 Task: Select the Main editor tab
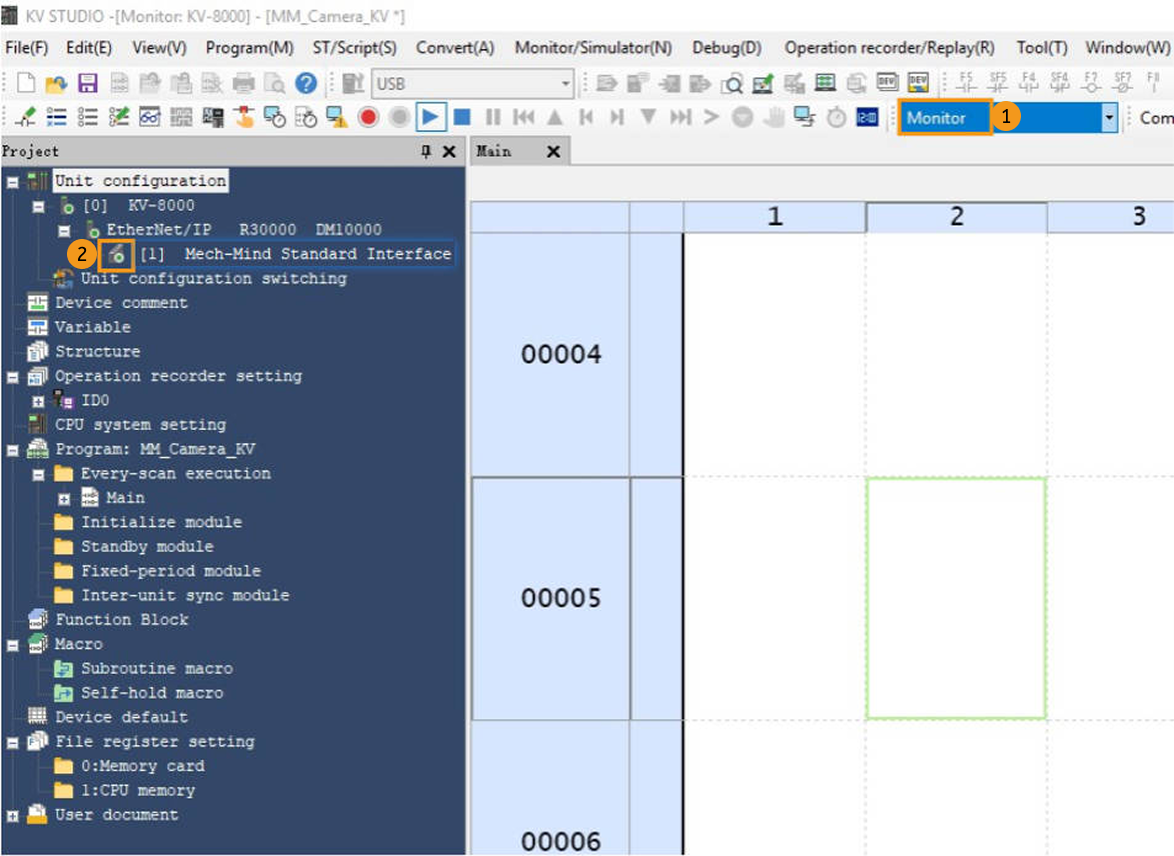[x=498, y=151]
